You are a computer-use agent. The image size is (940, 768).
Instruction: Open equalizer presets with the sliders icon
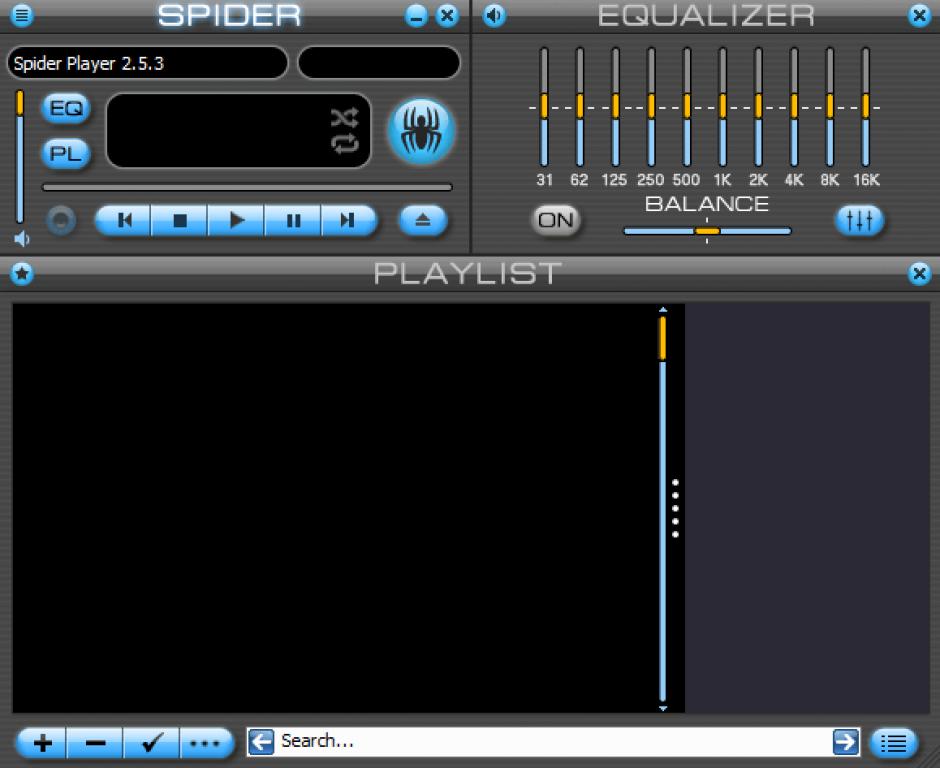(x=859, y=221)
